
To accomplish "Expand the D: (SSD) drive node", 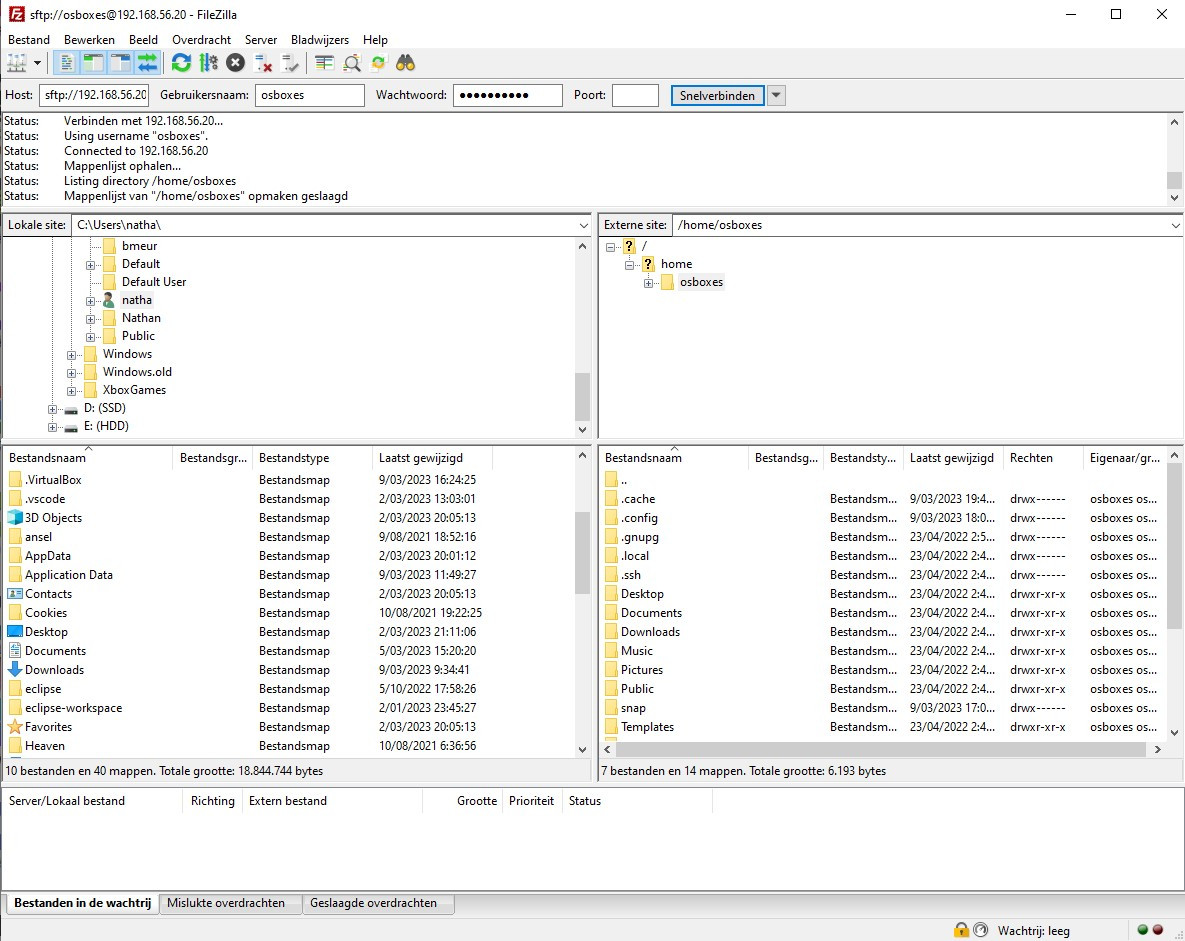I will click(52, 409).
